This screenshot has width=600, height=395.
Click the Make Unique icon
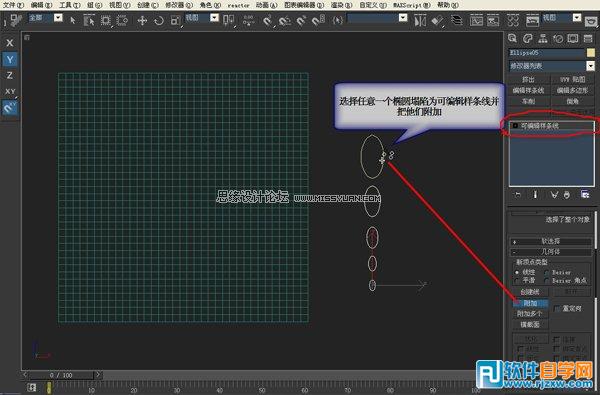pyautogui.click(x=553, y=195)
